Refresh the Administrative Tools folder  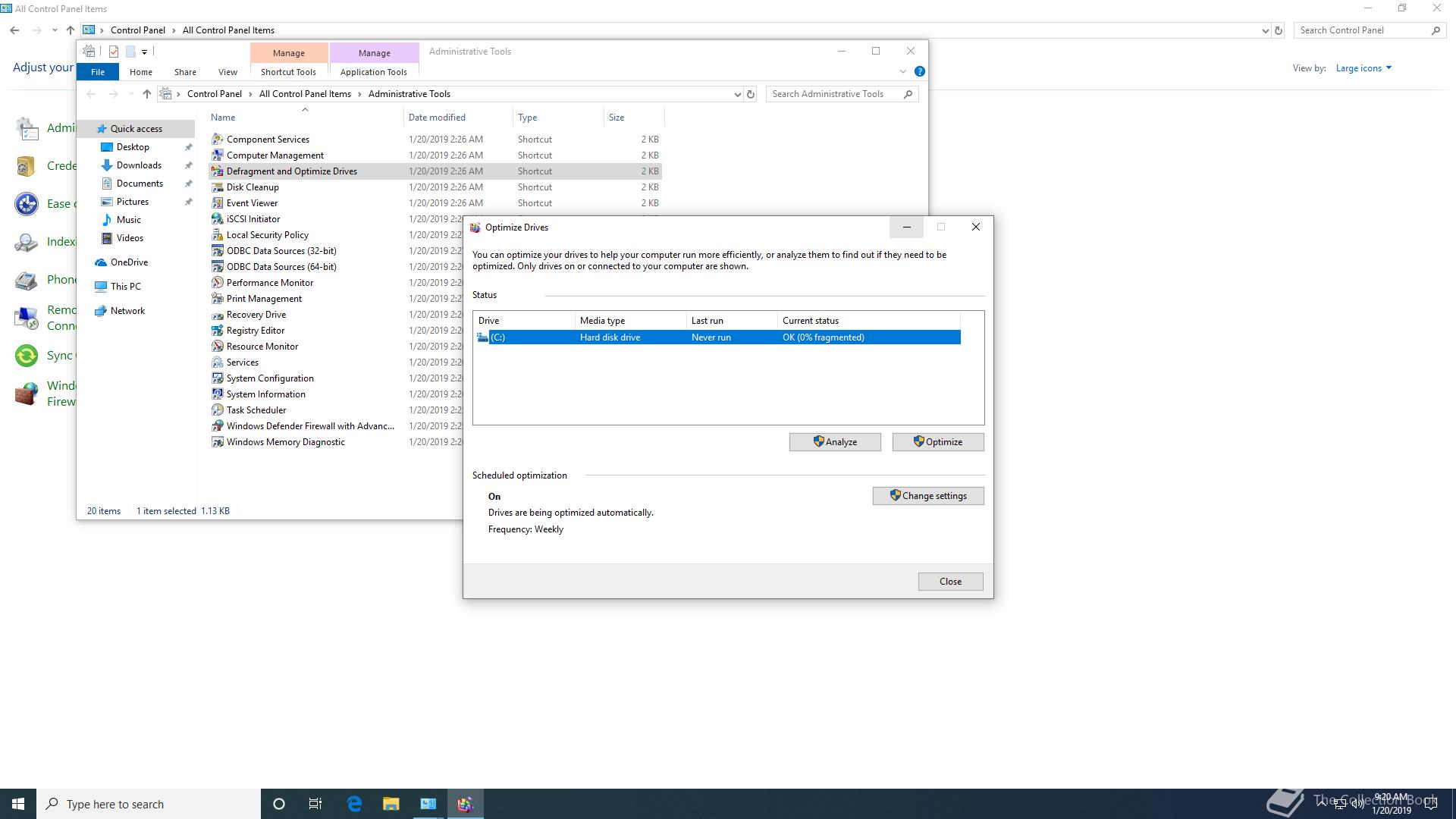point(751,95)
